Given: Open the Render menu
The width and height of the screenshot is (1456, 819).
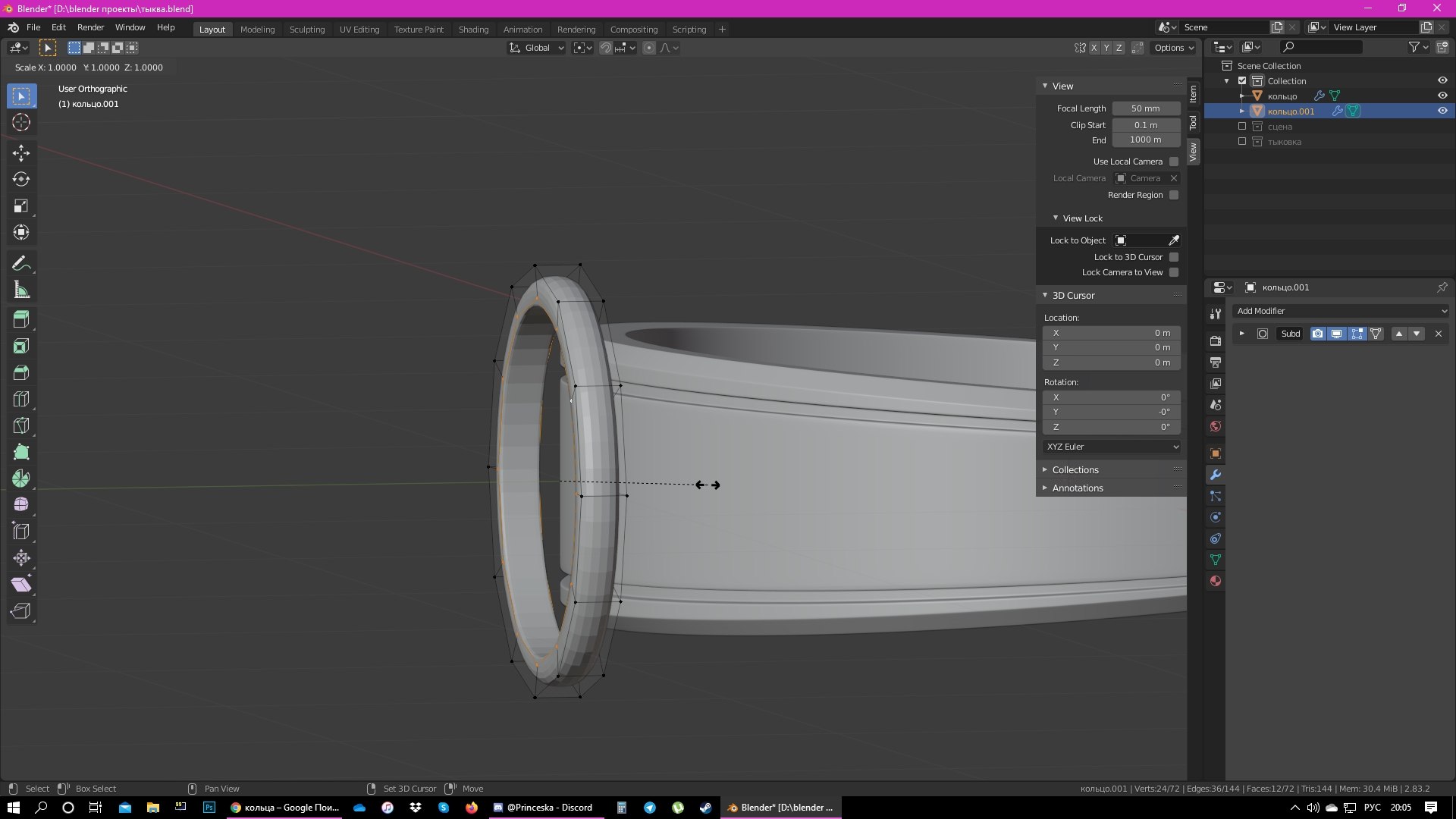Looking at the screenshot, I should coord(90,27).
